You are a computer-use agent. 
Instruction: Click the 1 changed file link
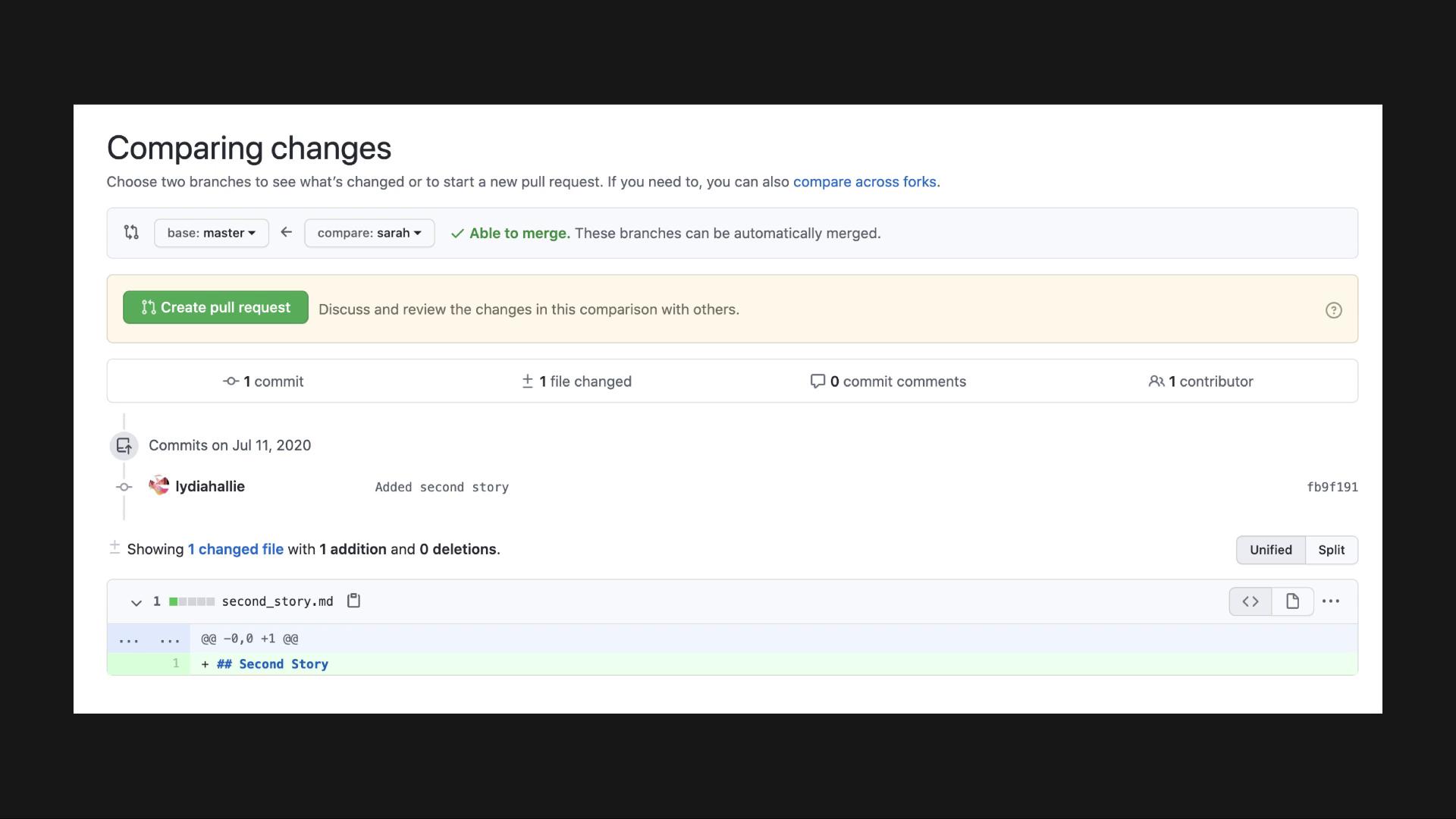pyautogui.click(x=235, y=549)
